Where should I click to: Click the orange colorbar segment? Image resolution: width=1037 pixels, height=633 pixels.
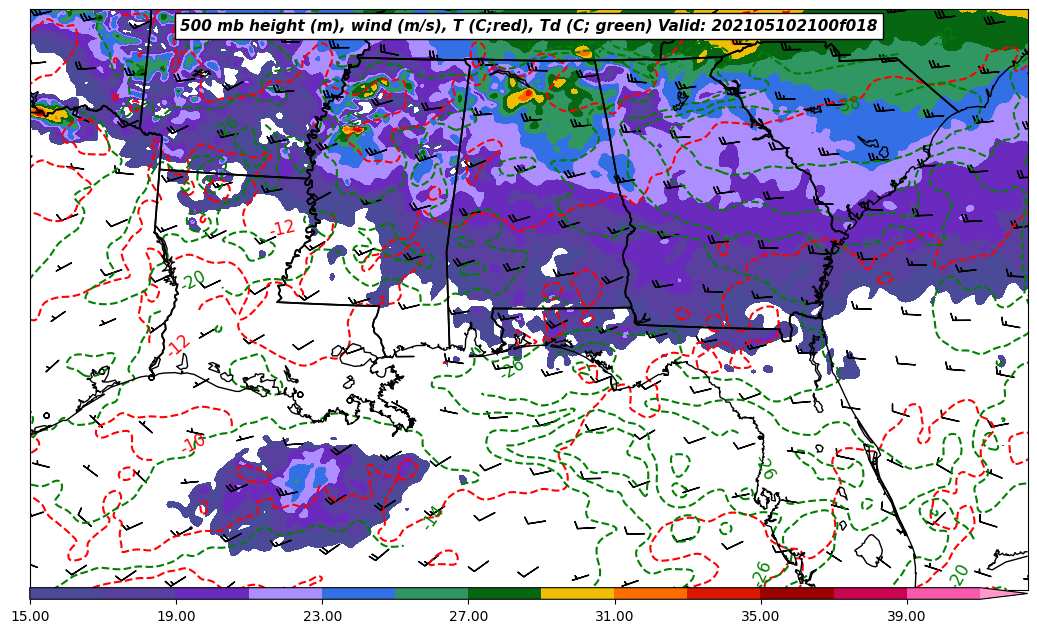[650, 593]
